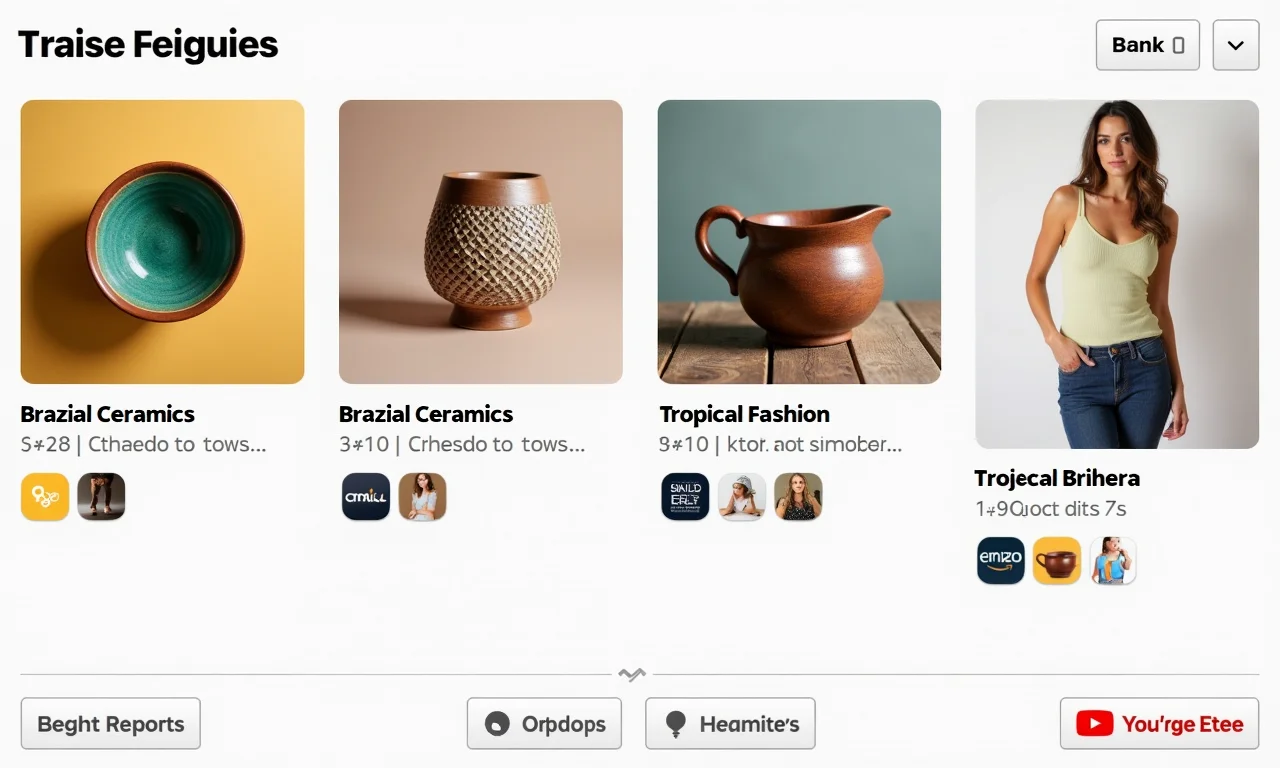Open Beght Reports
Viewport: 1280px width, 768px height.
coord(110,723)
